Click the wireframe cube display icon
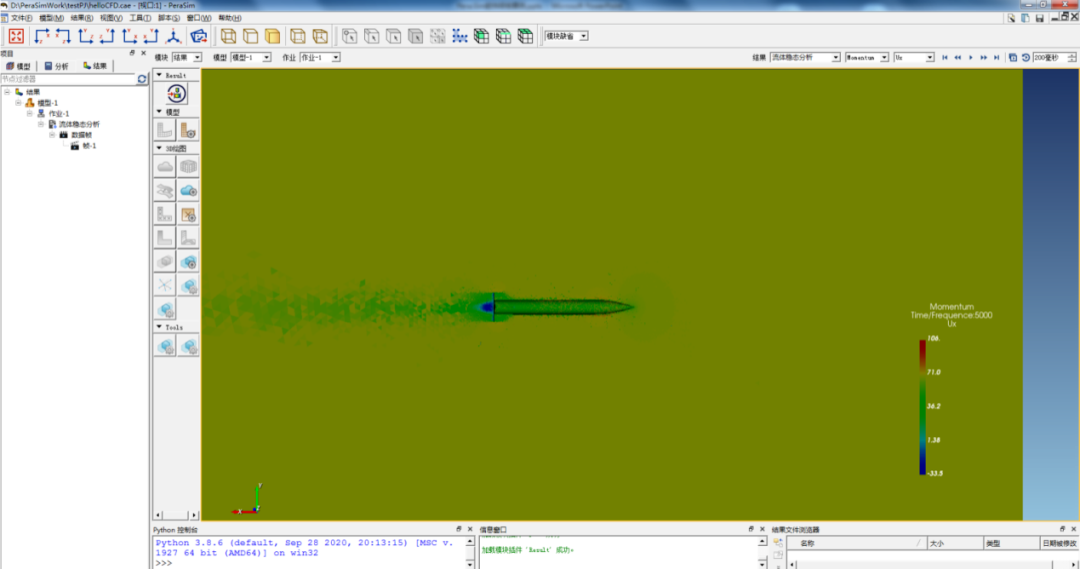 229,36
